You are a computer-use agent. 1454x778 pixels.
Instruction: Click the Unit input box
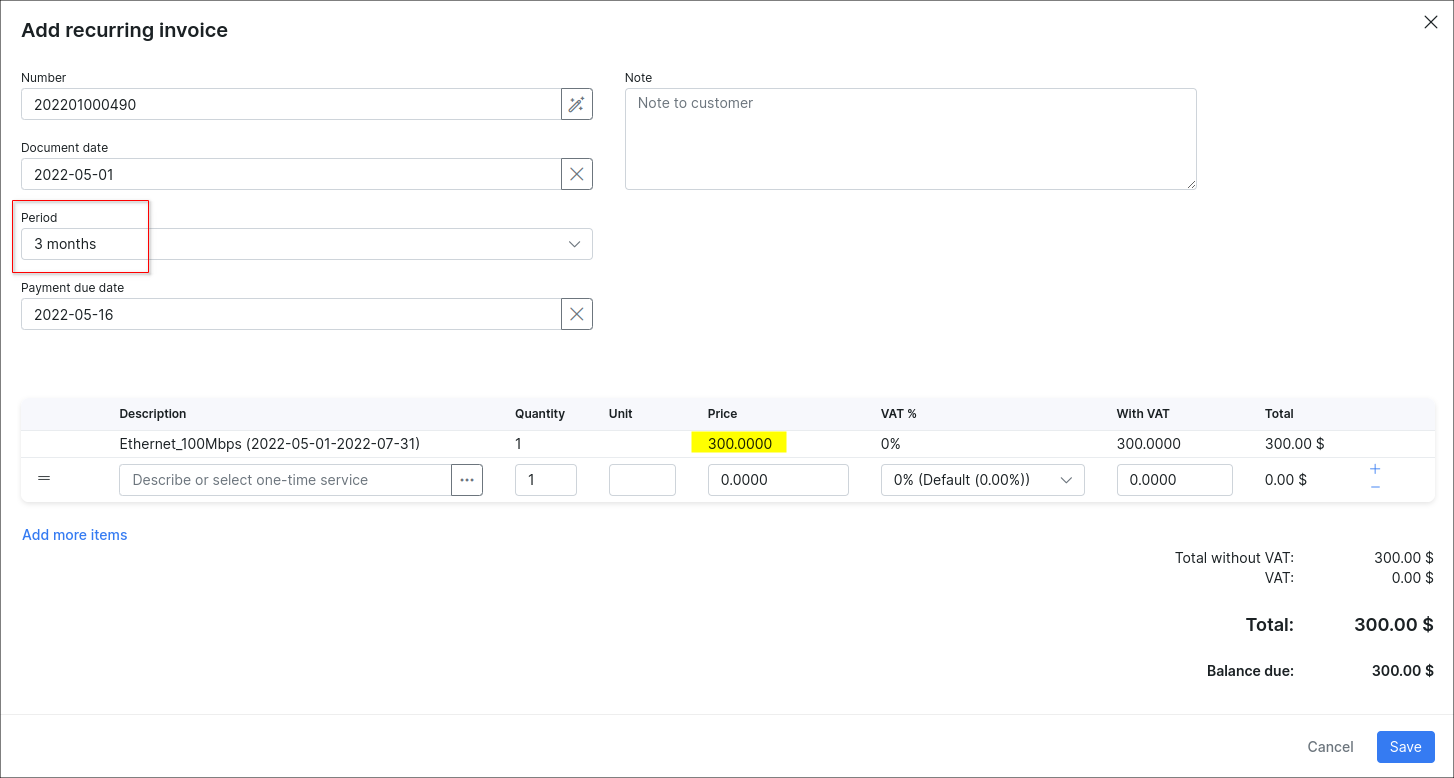(642, 480)
